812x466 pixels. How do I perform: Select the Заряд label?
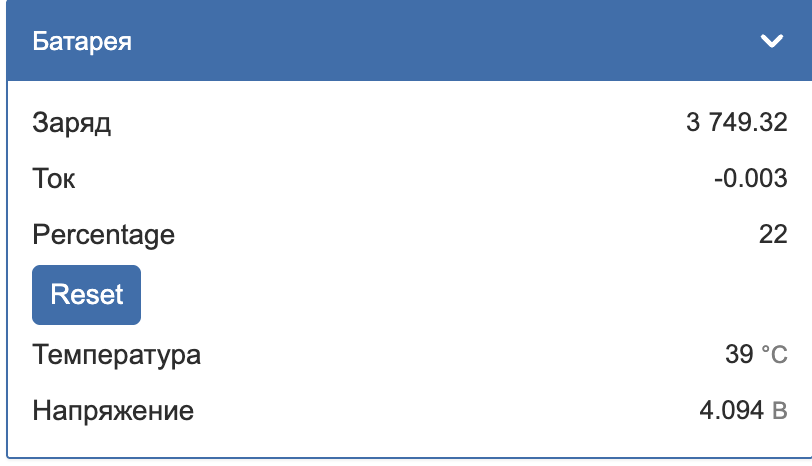tap(72, 124)
